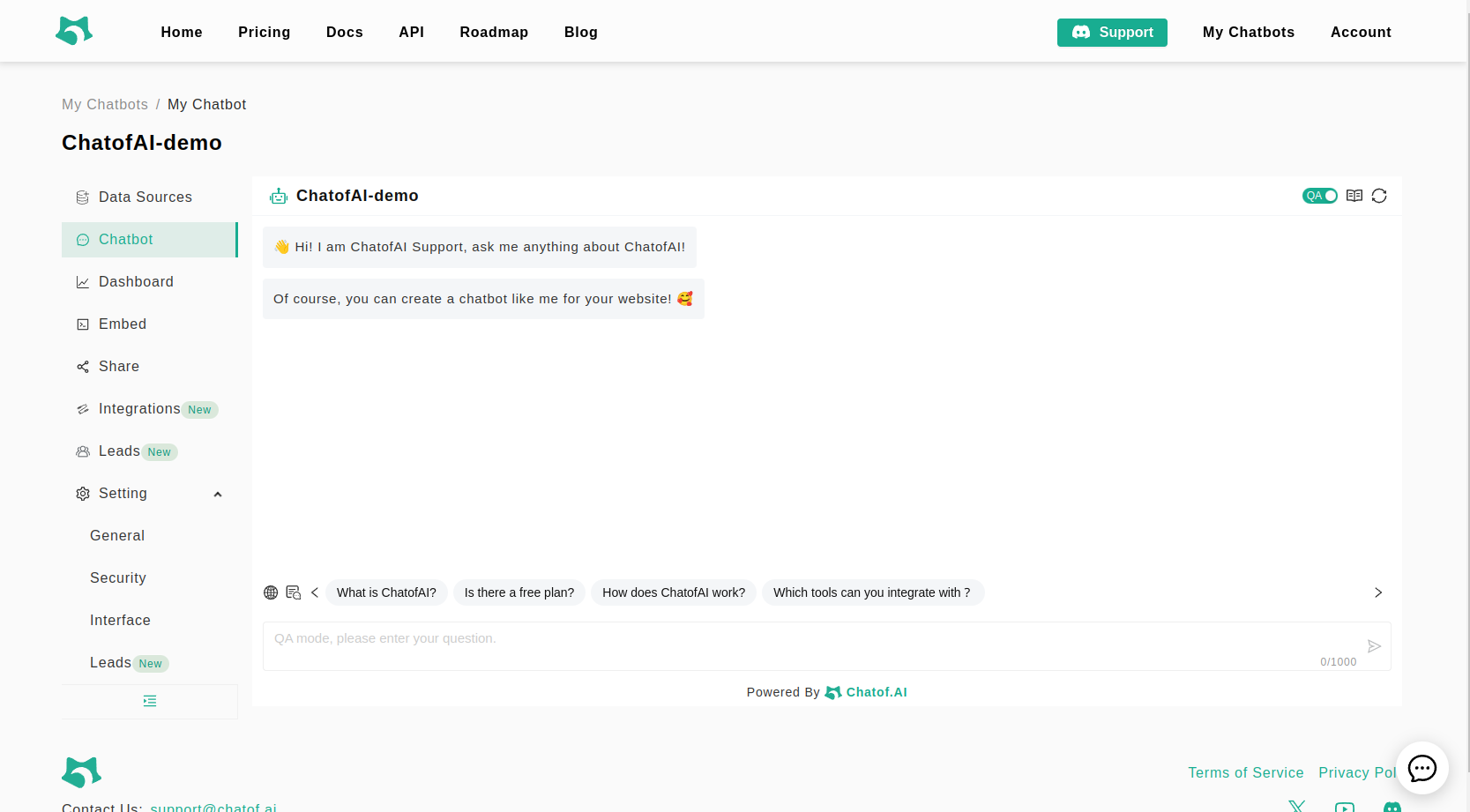Viewport: 1470px width, 812px height.
Task: Open the main Leads sidebar item
Action: tap(150, 451)
